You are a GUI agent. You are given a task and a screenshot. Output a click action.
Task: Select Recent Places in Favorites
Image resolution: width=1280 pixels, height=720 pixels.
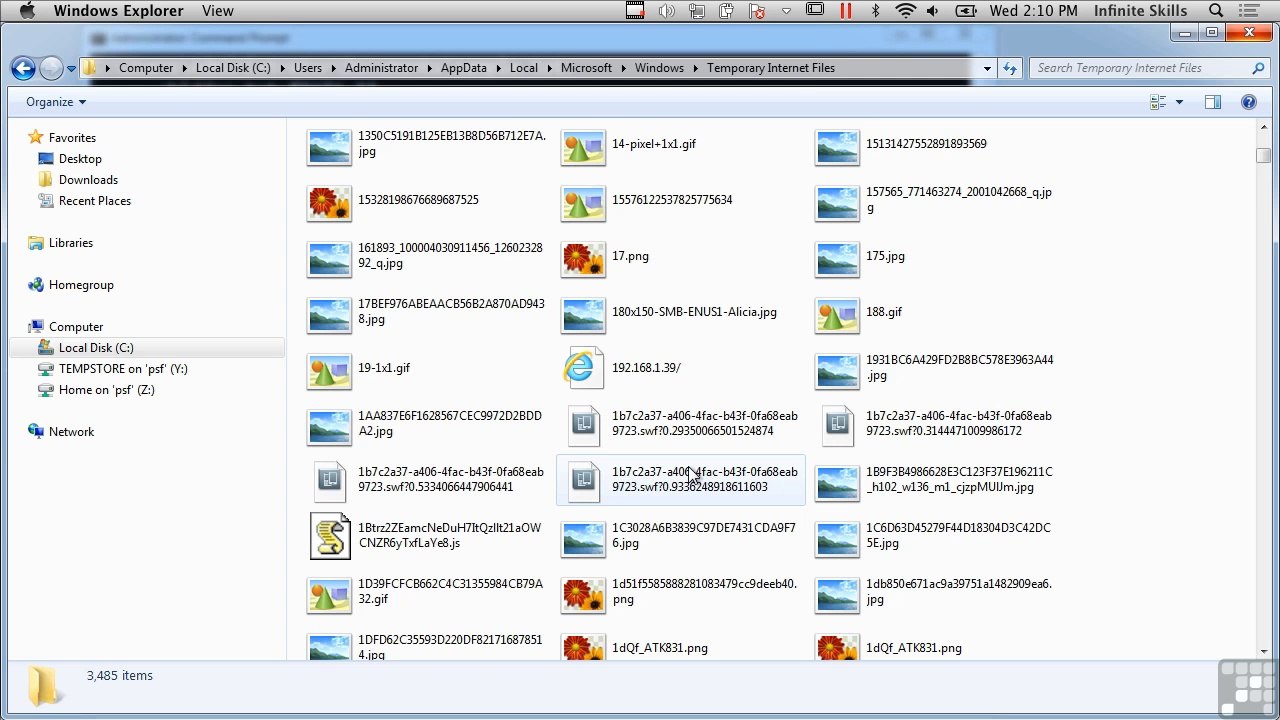coord(94,201)
